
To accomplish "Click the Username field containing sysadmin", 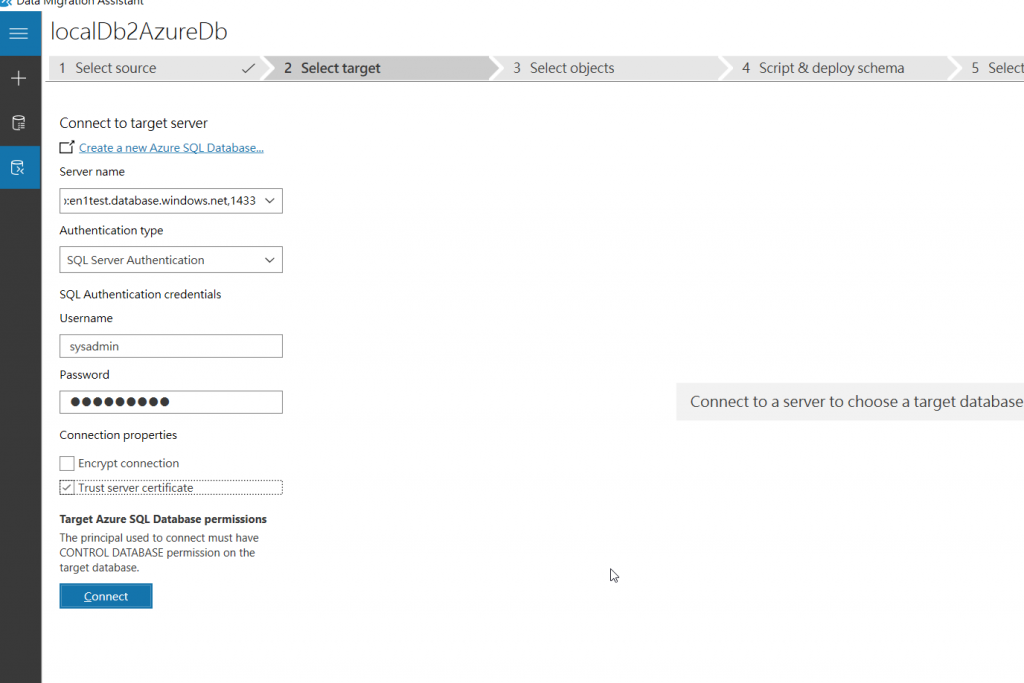I will pyautogui.click(x=171, y=346).
